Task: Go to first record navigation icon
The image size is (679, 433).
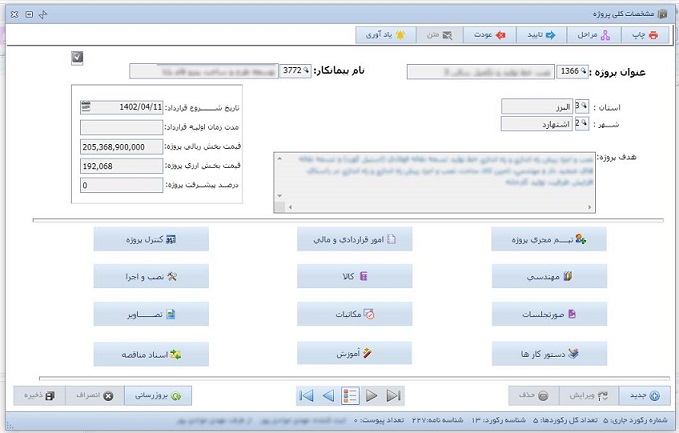Action: [306, 395]
